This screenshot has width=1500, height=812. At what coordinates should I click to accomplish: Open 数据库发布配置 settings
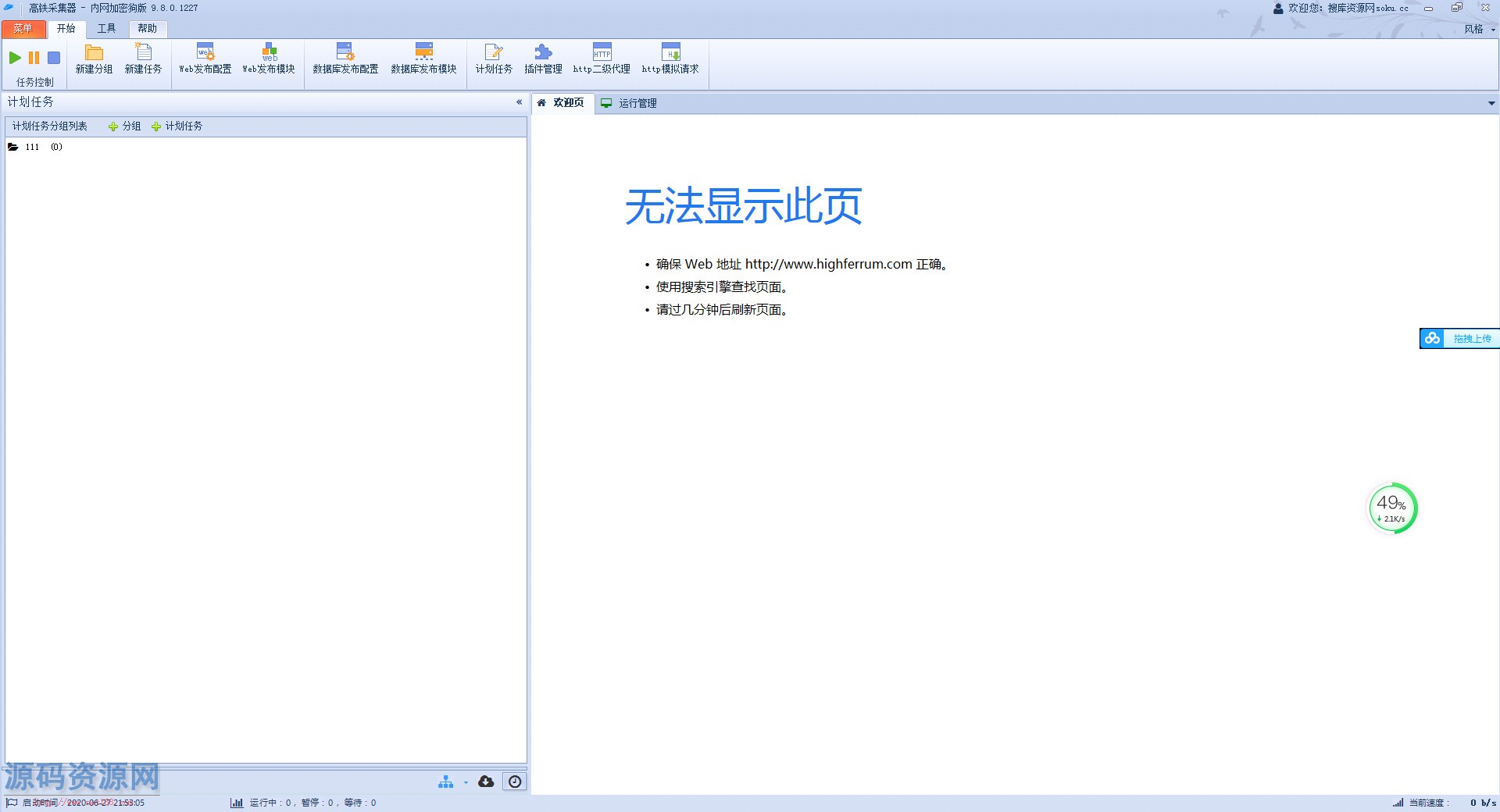click(345, 59)
